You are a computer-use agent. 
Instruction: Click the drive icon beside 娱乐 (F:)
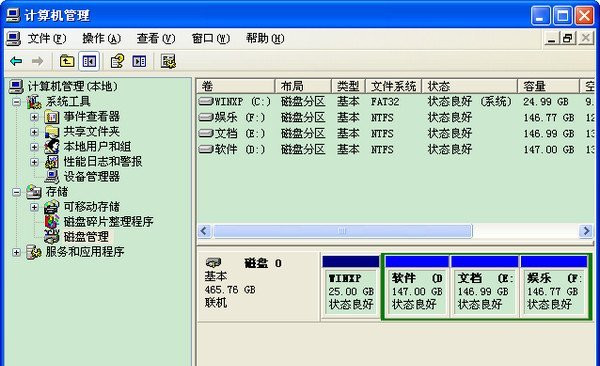206,117
